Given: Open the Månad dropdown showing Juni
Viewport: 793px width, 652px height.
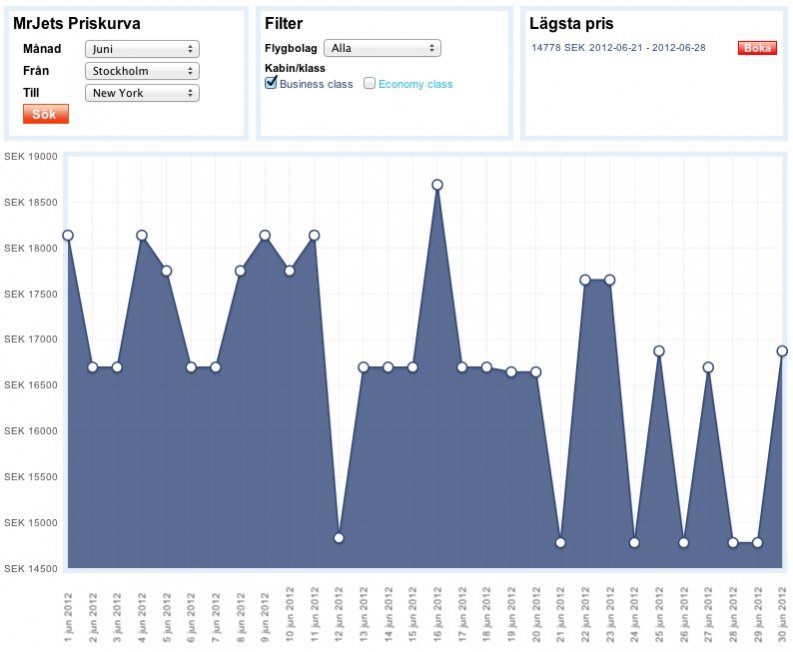Looking at the screenshot, I should point(142,49).
